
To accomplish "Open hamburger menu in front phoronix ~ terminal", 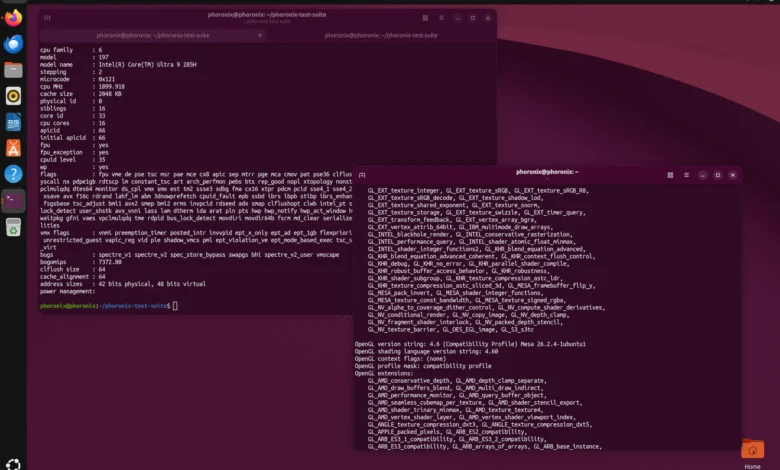I will [x=686, y=175].
